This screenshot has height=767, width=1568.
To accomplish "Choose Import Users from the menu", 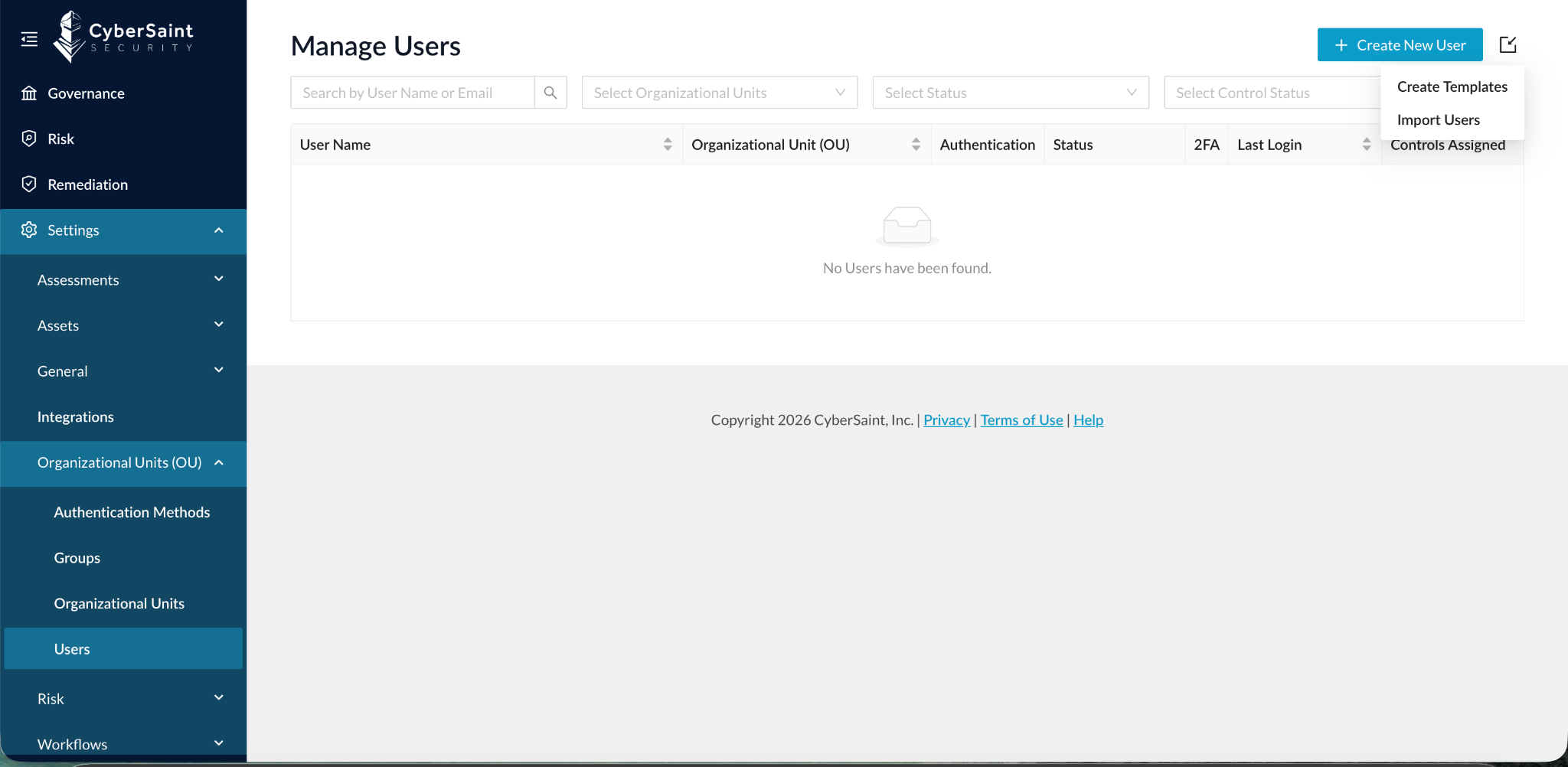I will [1438, 120].
